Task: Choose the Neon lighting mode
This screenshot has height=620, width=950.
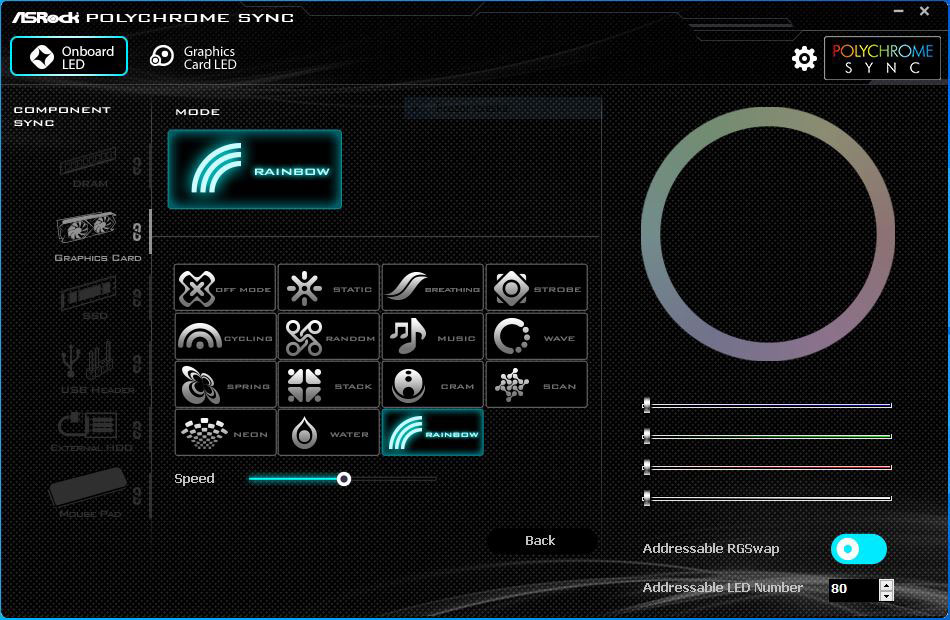Action: [x=225, y=433]
